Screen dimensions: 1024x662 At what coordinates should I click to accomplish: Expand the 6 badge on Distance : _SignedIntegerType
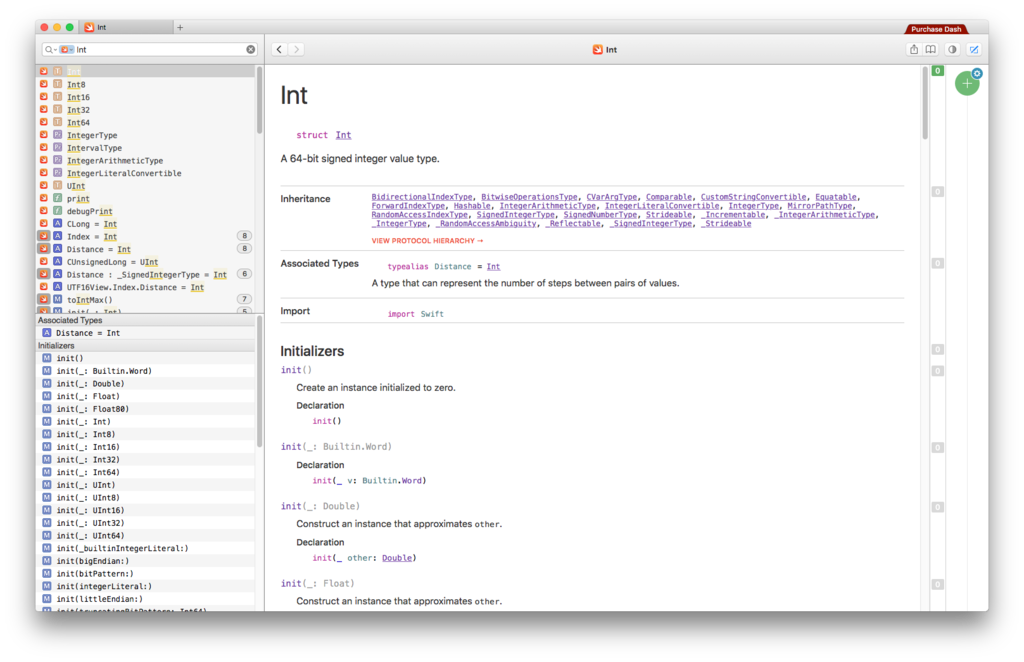pos(244,274)
